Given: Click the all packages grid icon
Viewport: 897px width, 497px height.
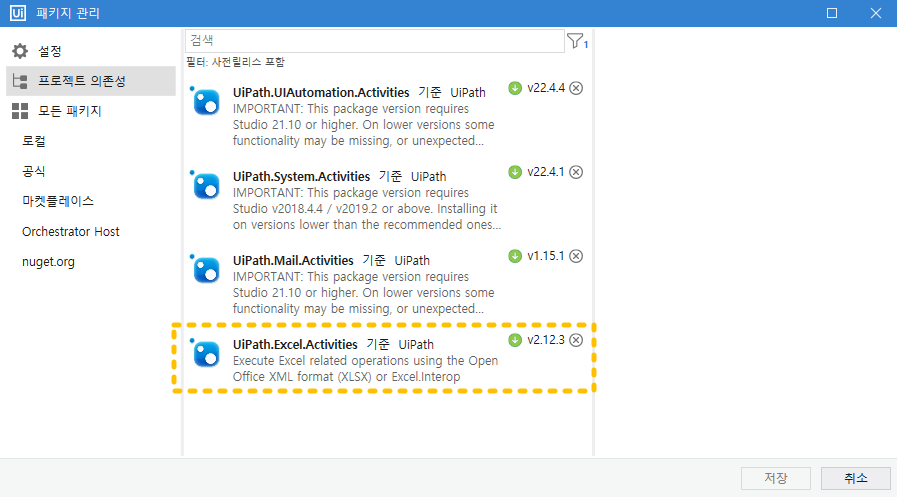Looking at the screenshot, I should click(20, 111).
